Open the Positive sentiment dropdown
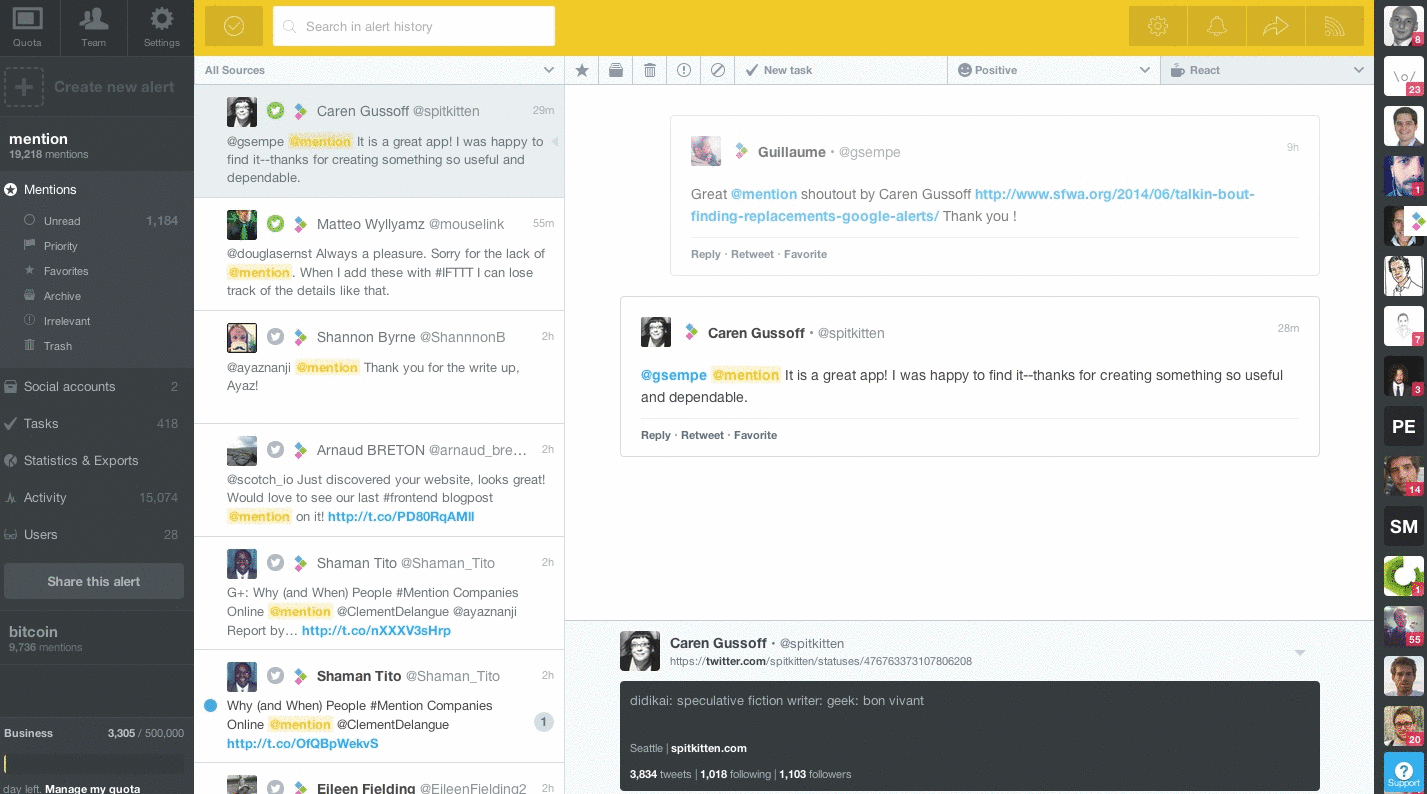 tap(1054, 70)
